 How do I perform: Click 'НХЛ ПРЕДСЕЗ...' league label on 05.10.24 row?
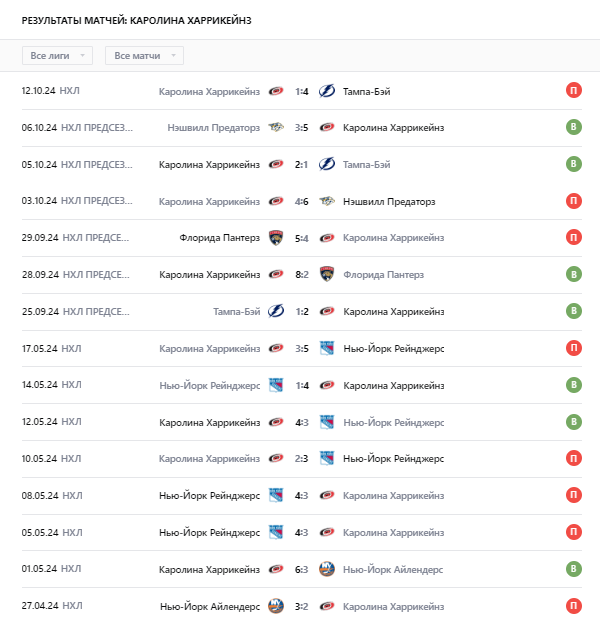pyautogui.click(x=96, y=164)
